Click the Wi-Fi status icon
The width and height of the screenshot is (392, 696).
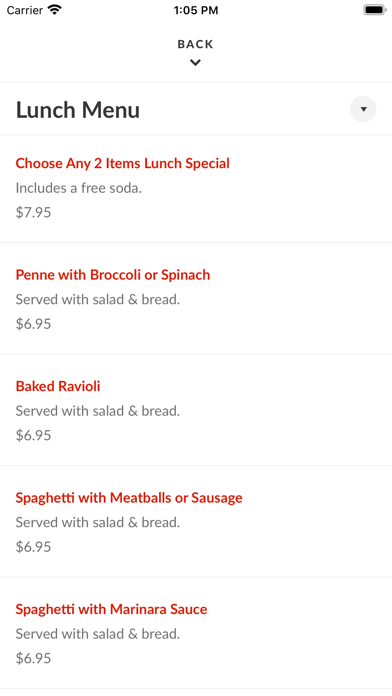(55, 10)
